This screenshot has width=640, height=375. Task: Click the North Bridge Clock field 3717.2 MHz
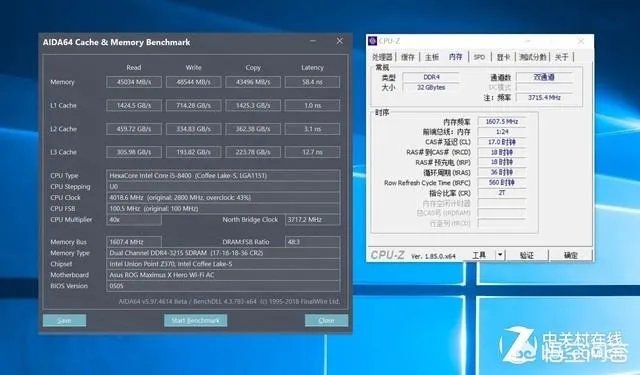pyautogui.click(x=312, y=220)
